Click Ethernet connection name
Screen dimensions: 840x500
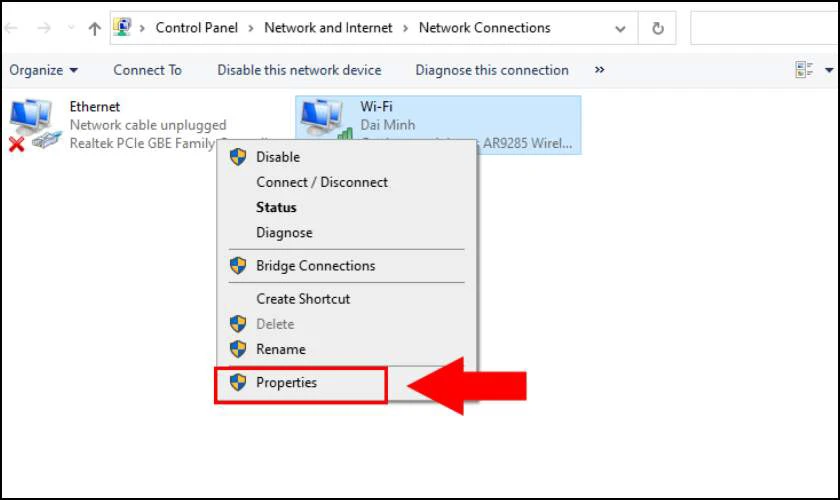pos(95,107)
